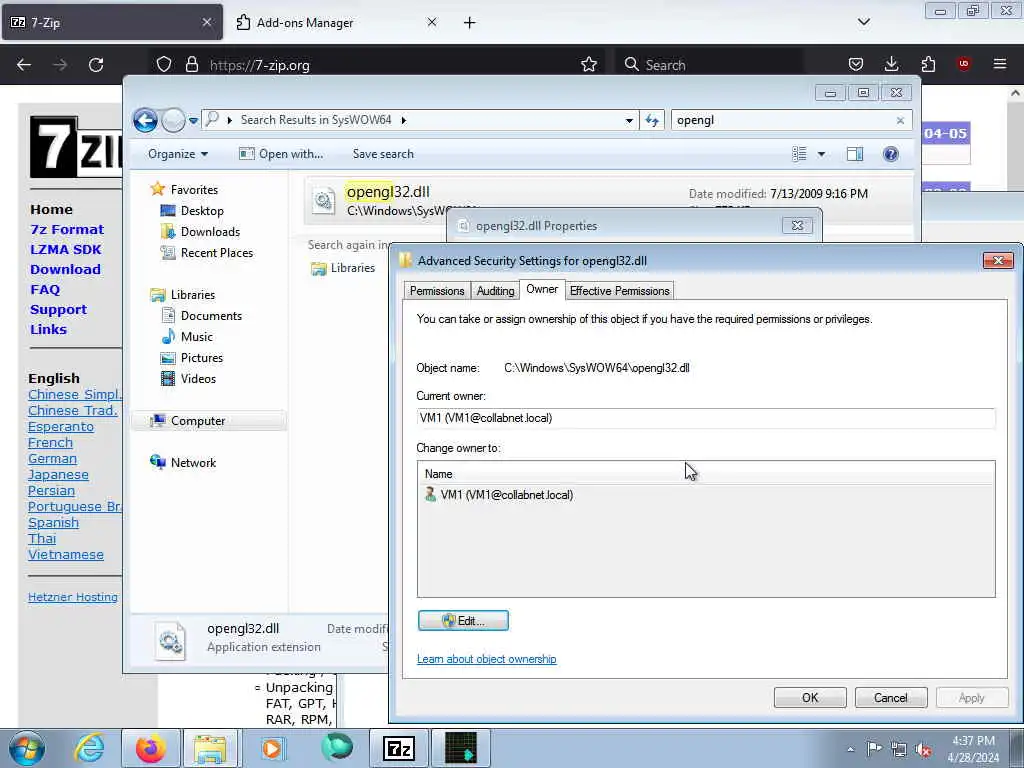Open FAQ link on 7-zip site
The height and width of the screenshot is (768, 1024).
click(44, 290)
